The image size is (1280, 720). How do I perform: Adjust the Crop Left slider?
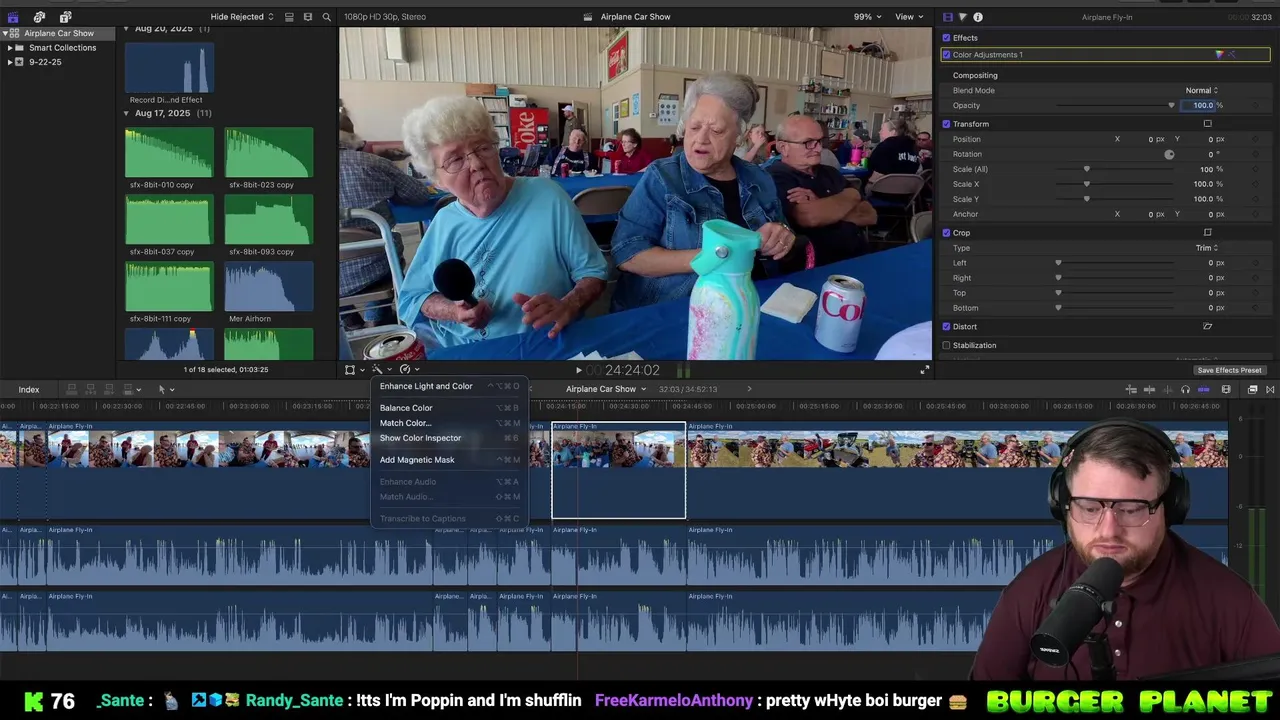1115,263
